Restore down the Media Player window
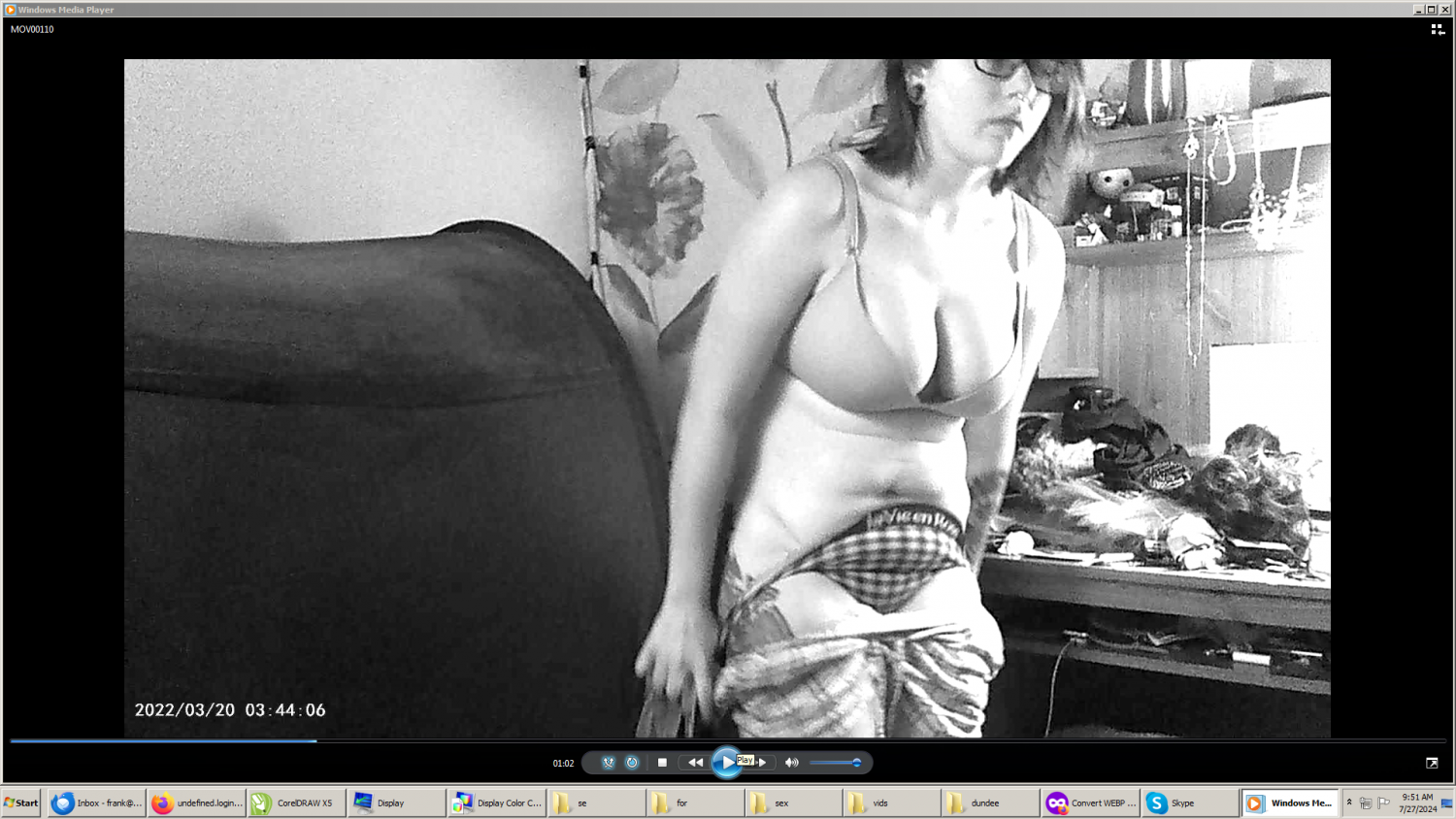This screenshot has width=1456, height=819. point(1431,10)
